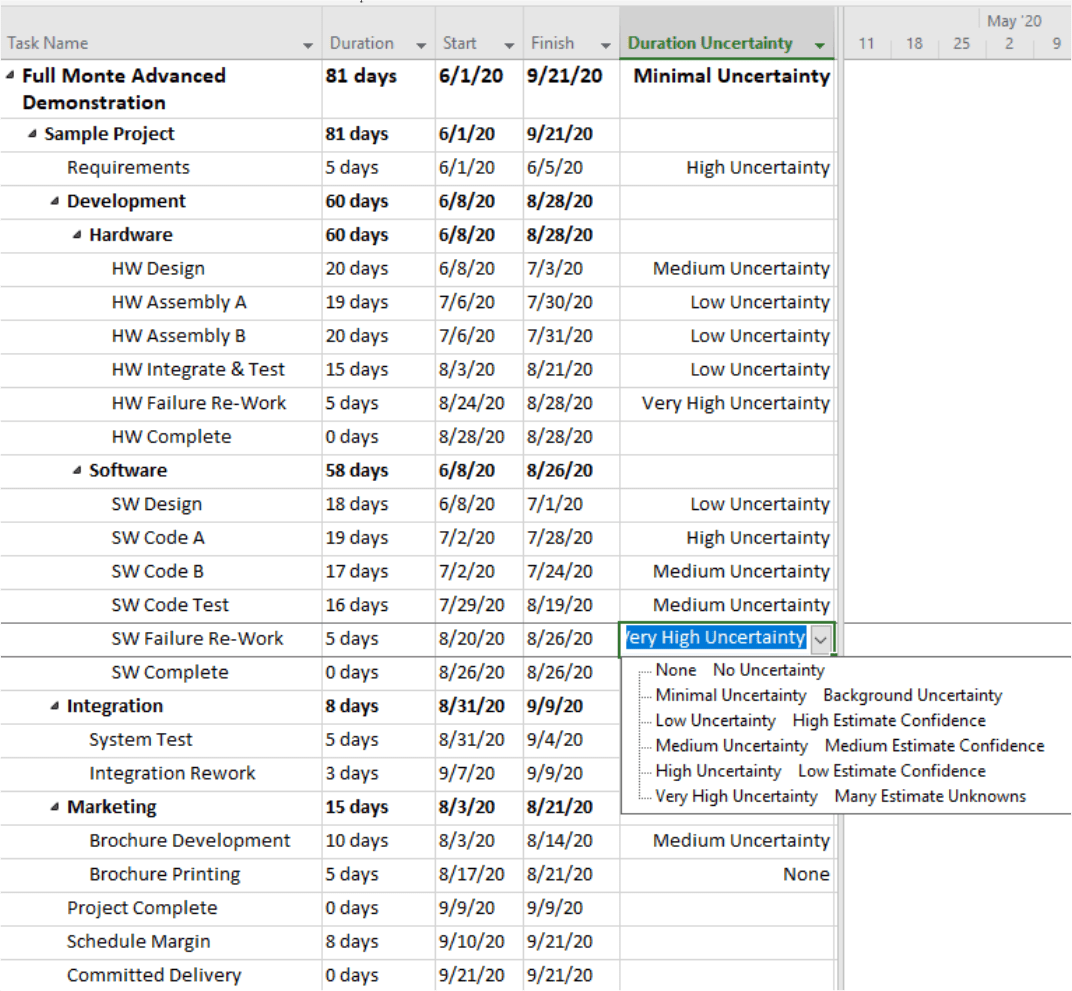Select the Requirements task name
This screenshot has width=1072, height=991.
click(x=128, y=167)
